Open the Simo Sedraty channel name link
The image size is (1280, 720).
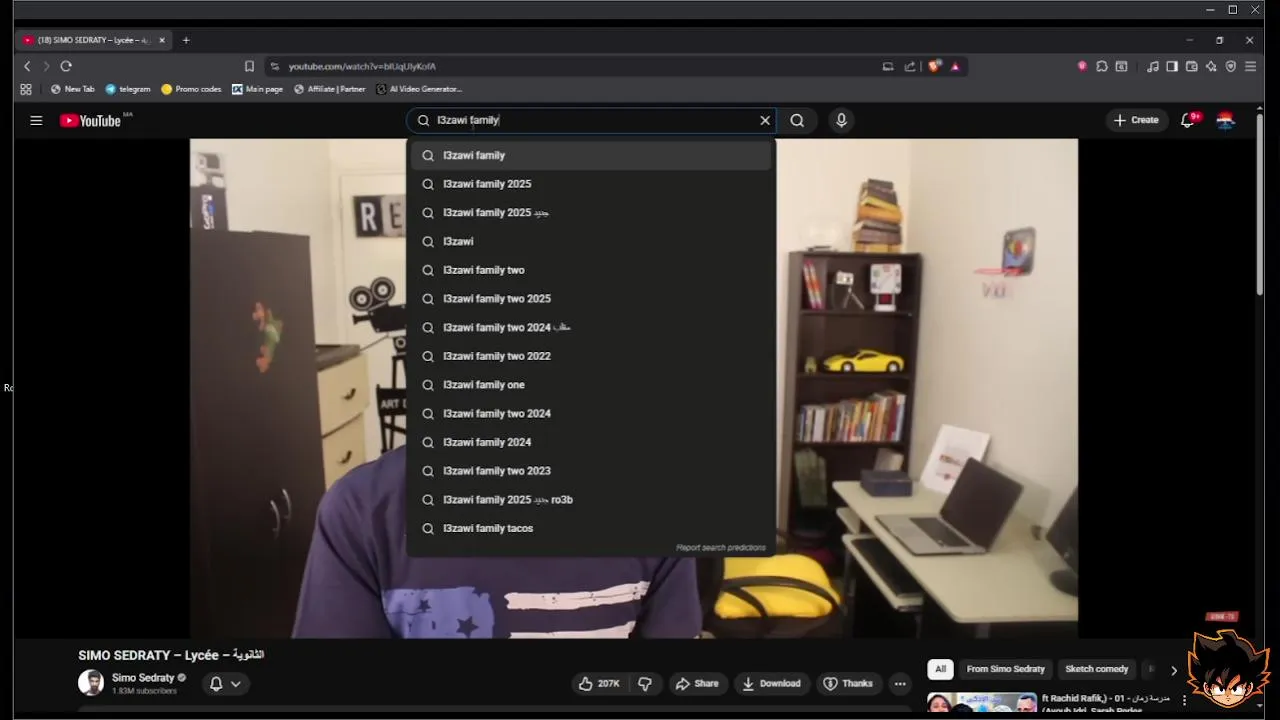(143, 678)
